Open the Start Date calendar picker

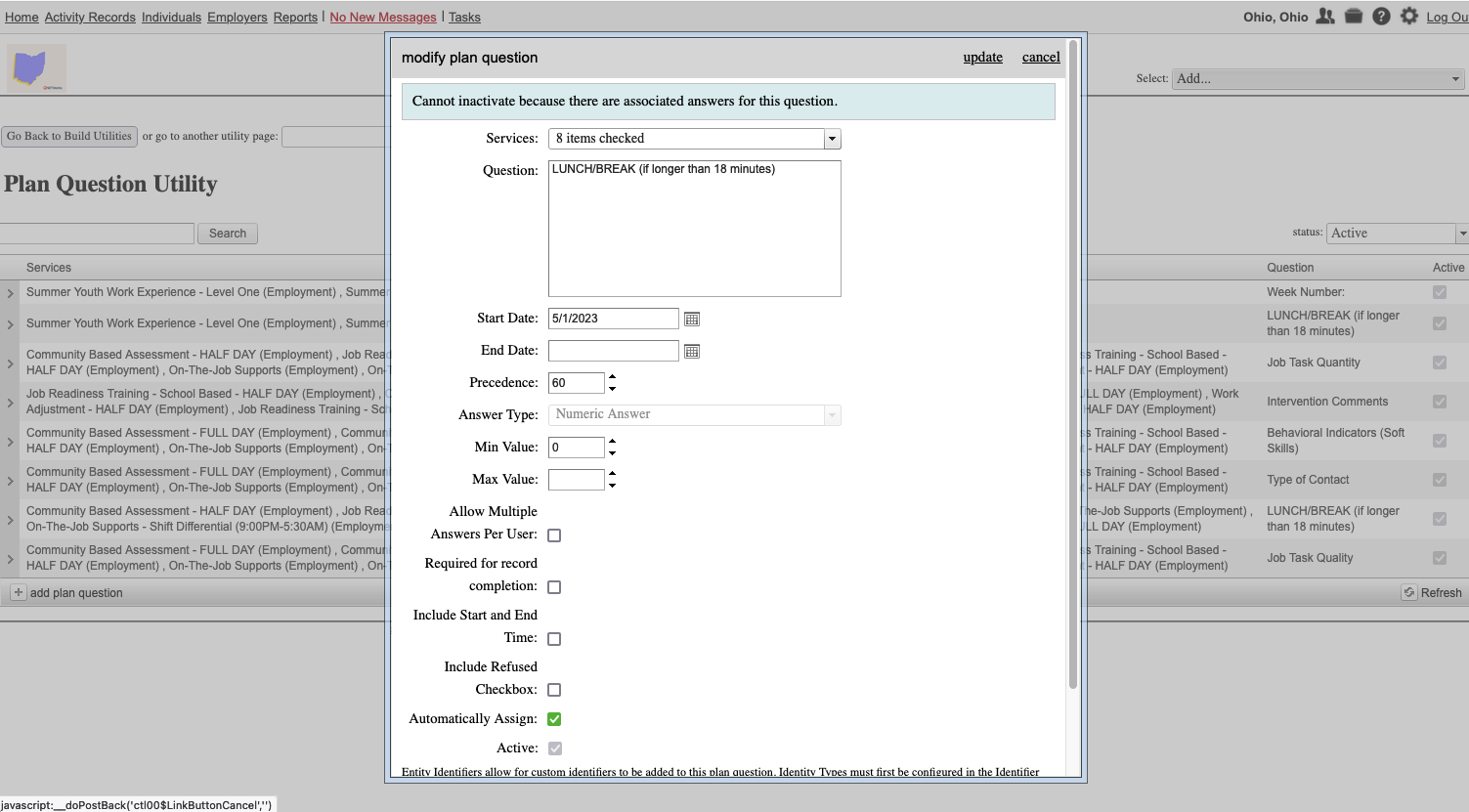tap(692, 319)
